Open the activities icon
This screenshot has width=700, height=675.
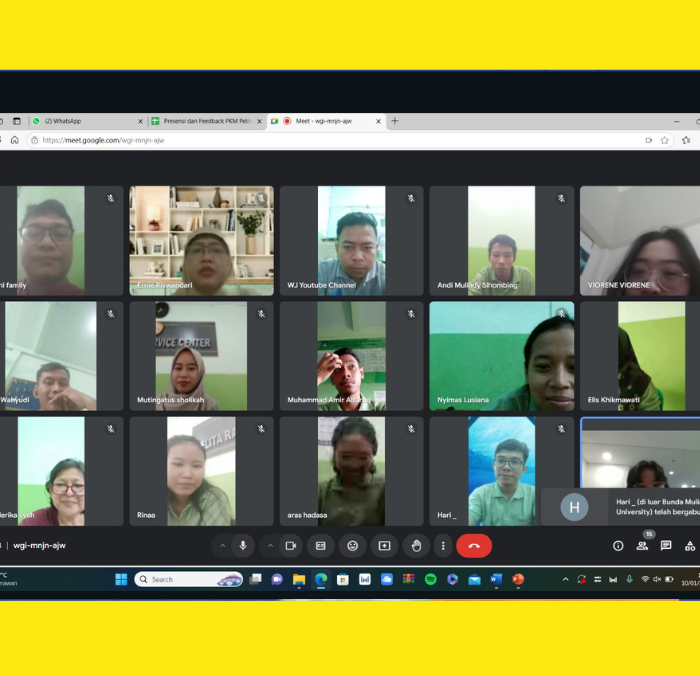690,546
